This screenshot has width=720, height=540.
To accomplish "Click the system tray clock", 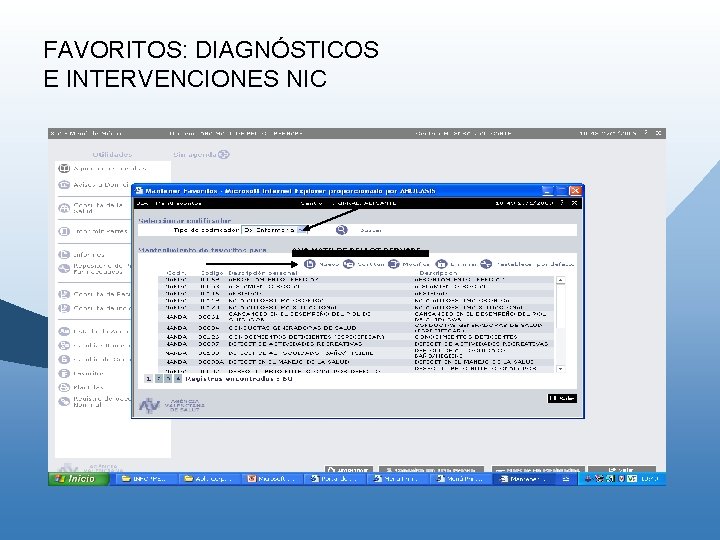I will click(650, 479).
